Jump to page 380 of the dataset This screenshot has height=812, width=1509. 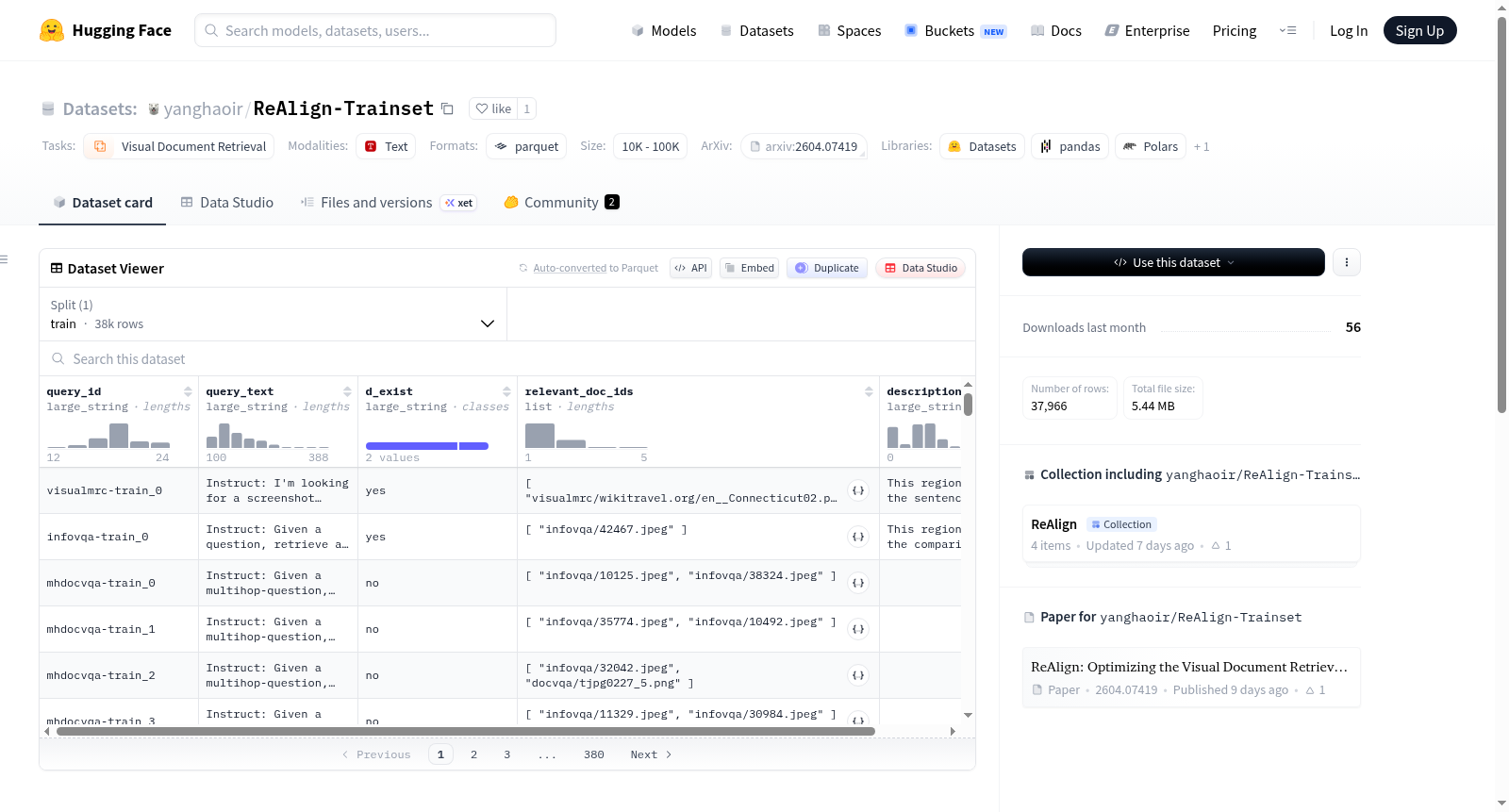tap(593, 754)
